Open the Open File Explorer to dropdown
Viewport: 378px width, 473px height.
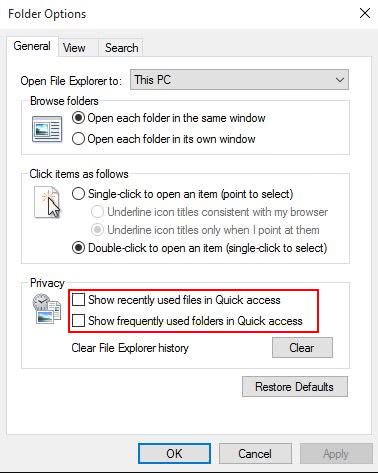coord(239,80)
